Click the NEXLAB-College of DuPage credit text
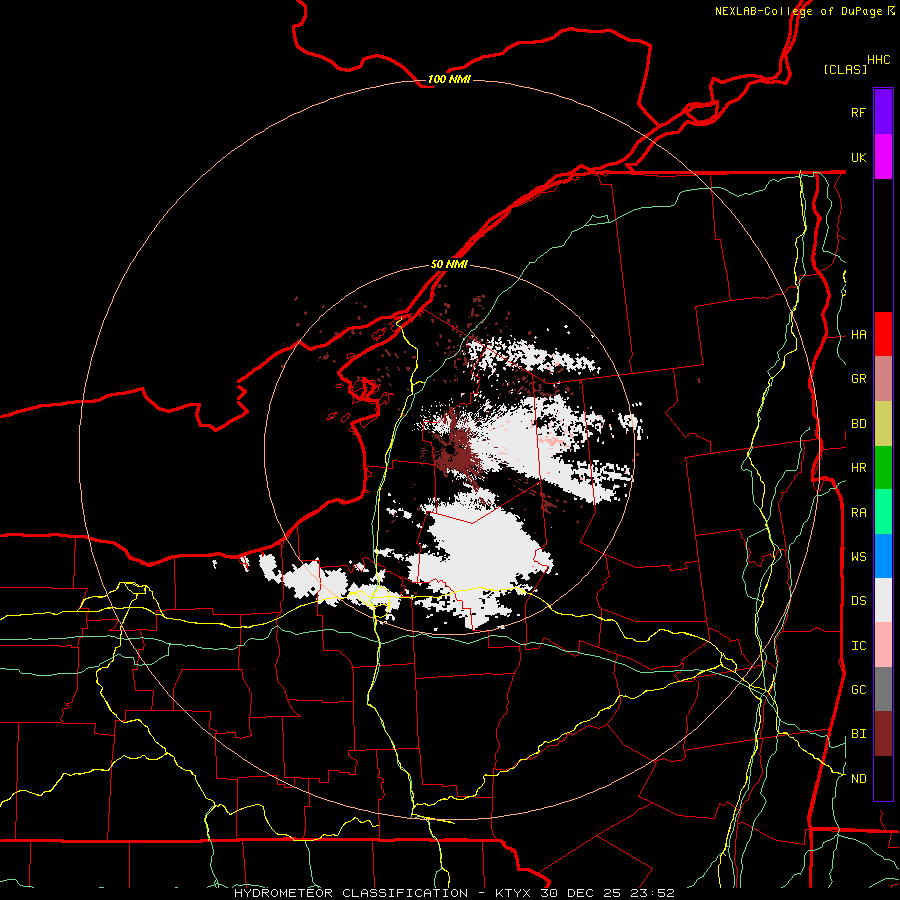The height and width of the screenshot is (900, 900). (x=798, y=11)
